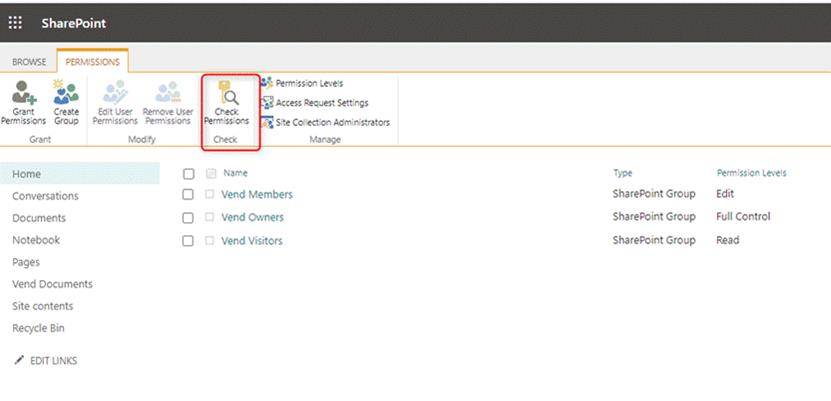
Task: Click the Grant Permissions button label
Action: coord(24,117)
